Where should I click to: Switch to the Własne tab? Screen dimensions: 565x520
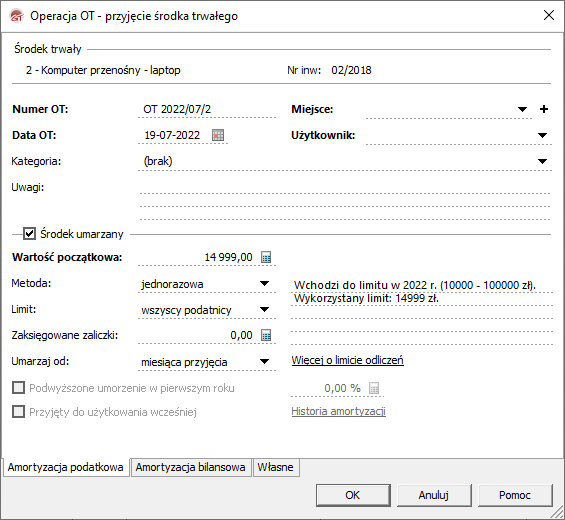pos(276,467)
